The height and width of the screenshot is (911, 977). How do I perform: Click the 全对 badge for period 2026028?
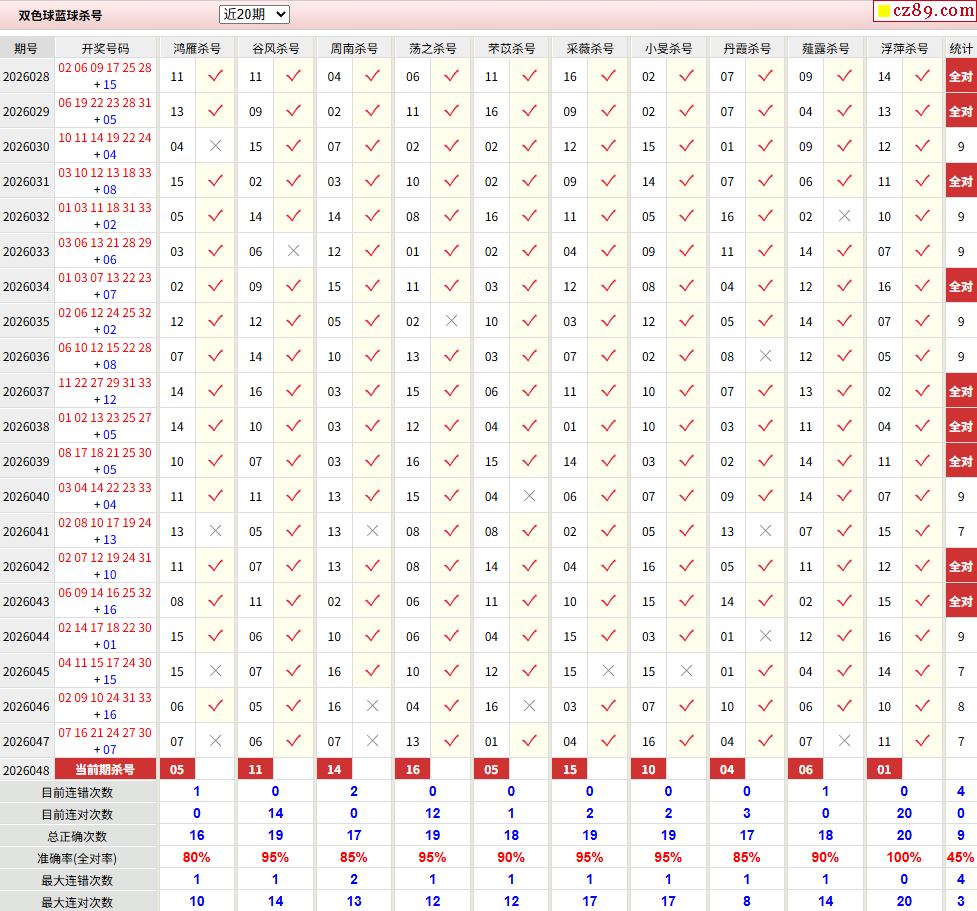(x=960, y=76)
